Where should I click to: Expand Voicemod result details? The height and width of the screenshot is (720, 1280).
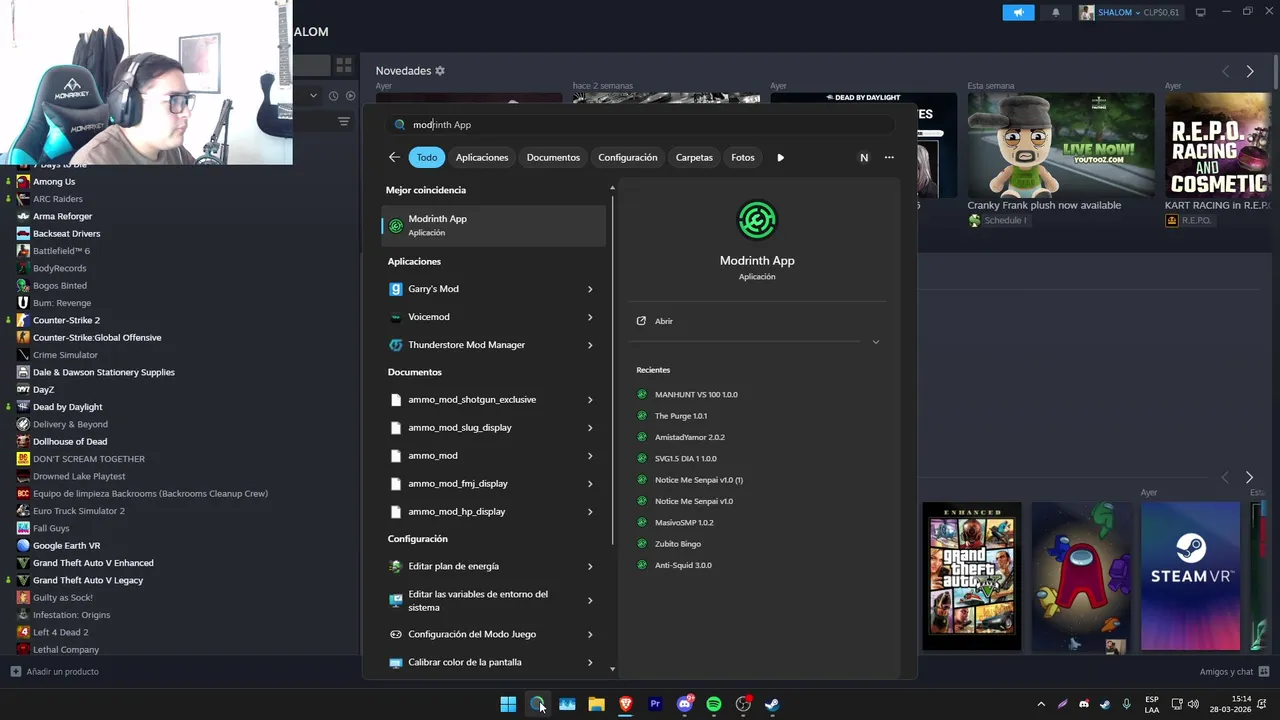click(590, 317)
